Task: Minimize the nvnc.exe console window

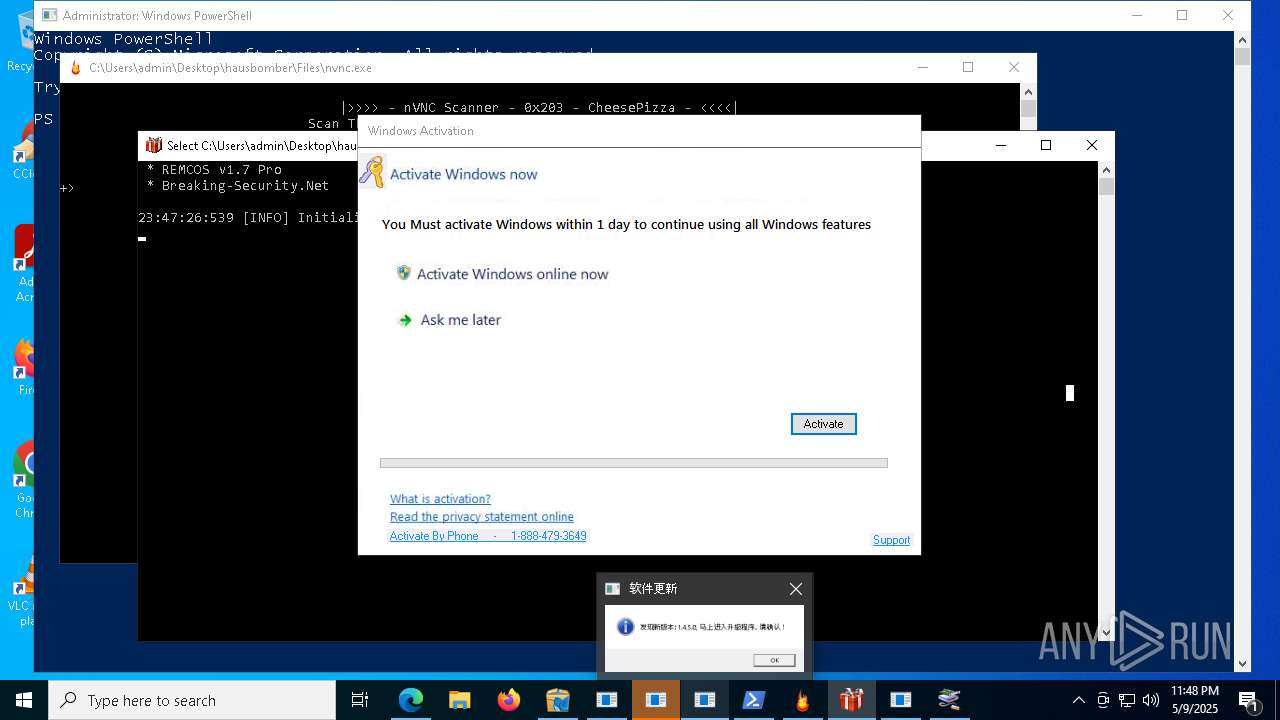Action: 922,67
